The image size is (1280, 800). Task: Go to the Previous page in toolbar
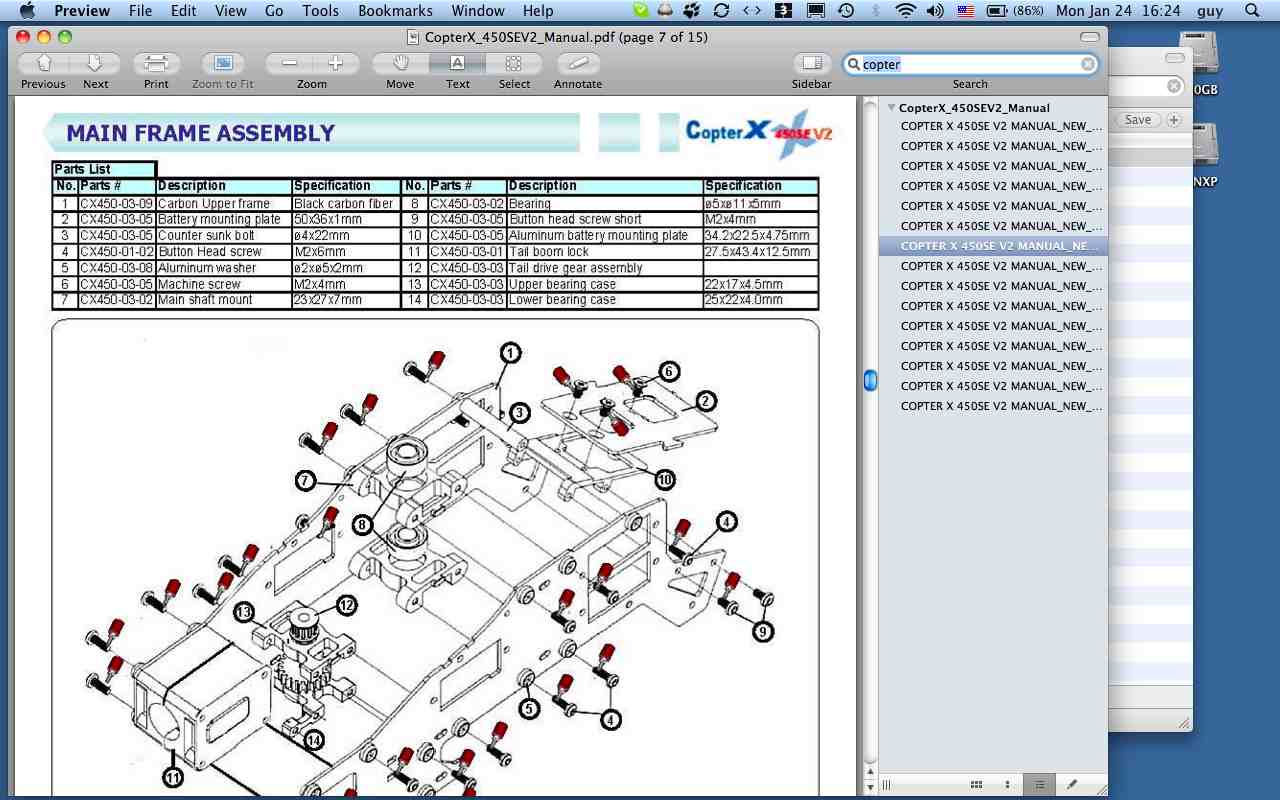point(43,64)
